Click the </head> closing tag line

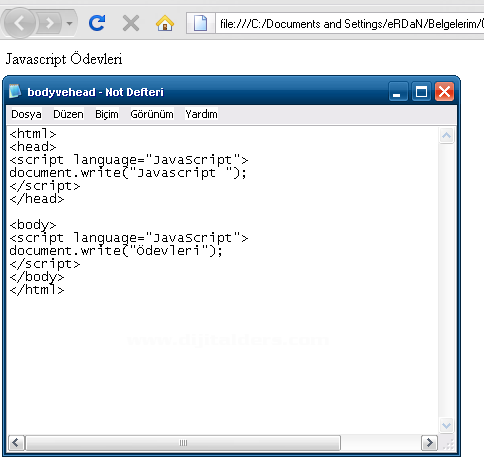point(37,199)
